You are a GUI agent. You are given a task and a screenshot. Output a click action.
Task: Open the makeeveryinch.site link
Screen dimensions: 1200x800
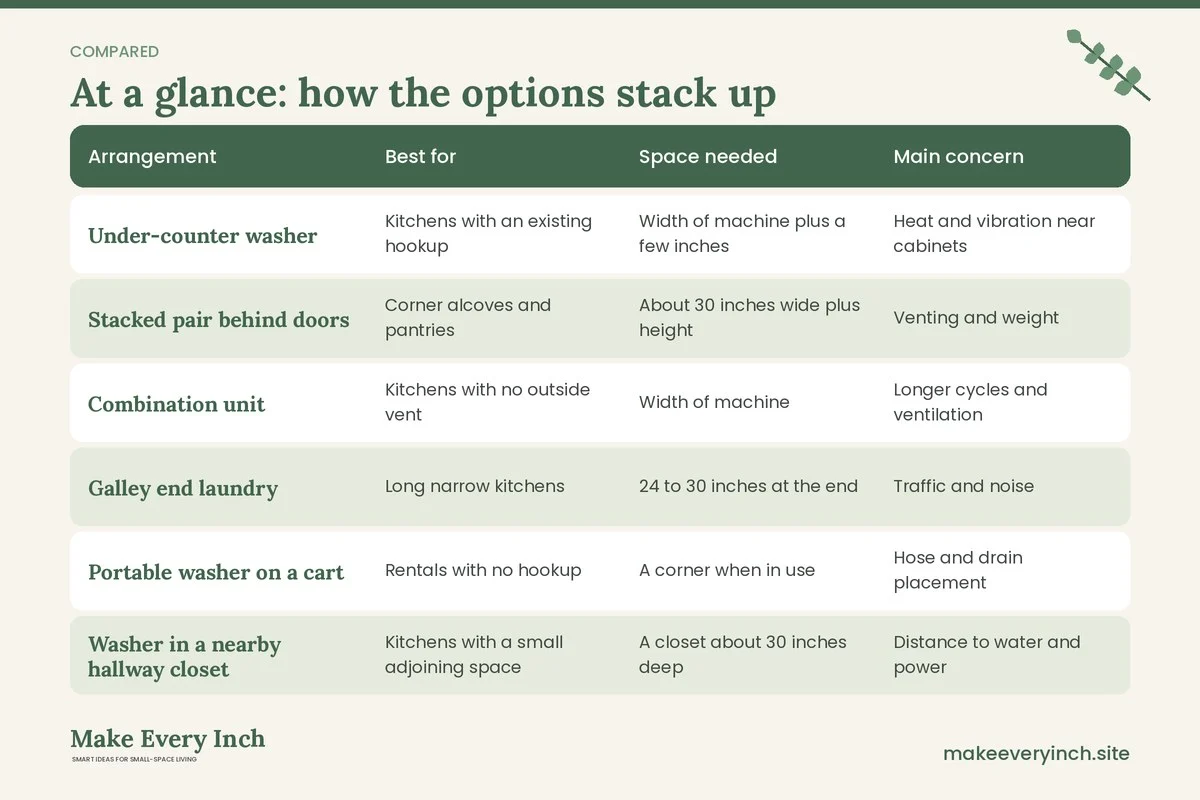pos(1036,753)
